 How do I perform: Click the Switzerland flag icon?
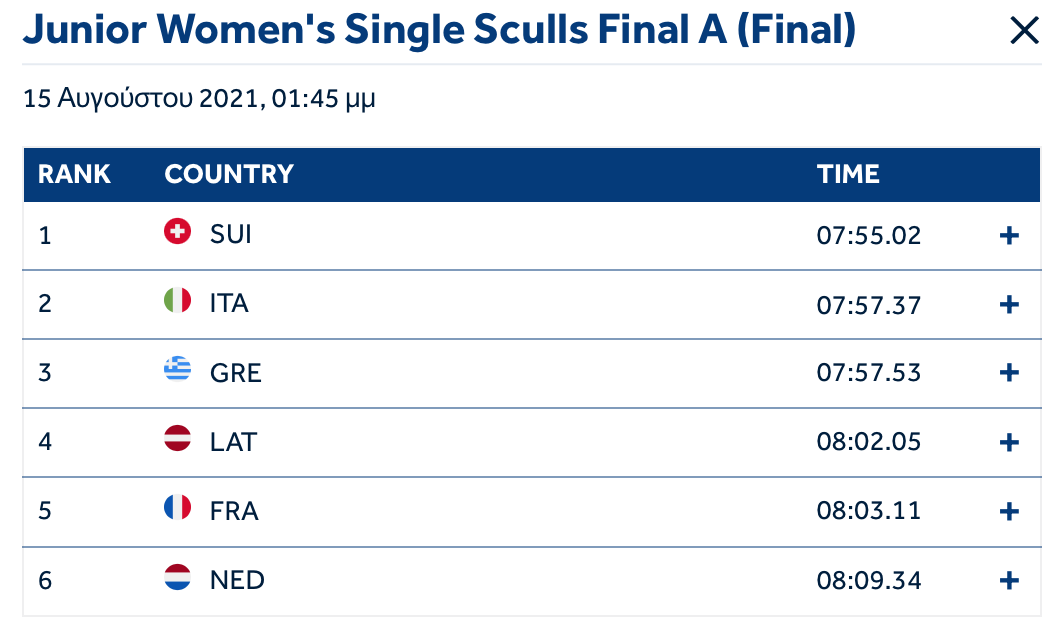point(177,232)
